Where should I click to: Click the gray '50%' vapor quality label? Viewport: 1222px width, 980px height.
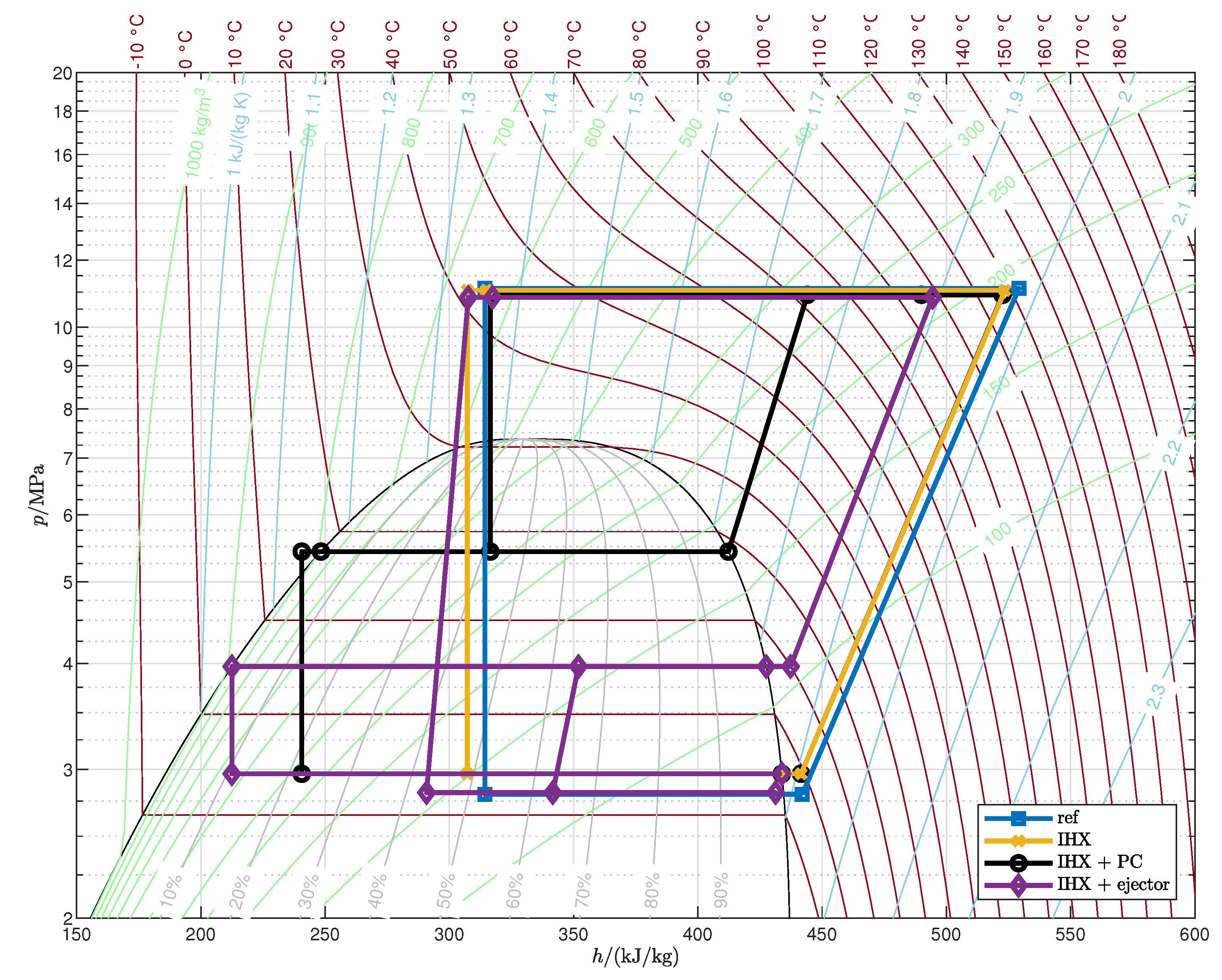tap(446, 891)
